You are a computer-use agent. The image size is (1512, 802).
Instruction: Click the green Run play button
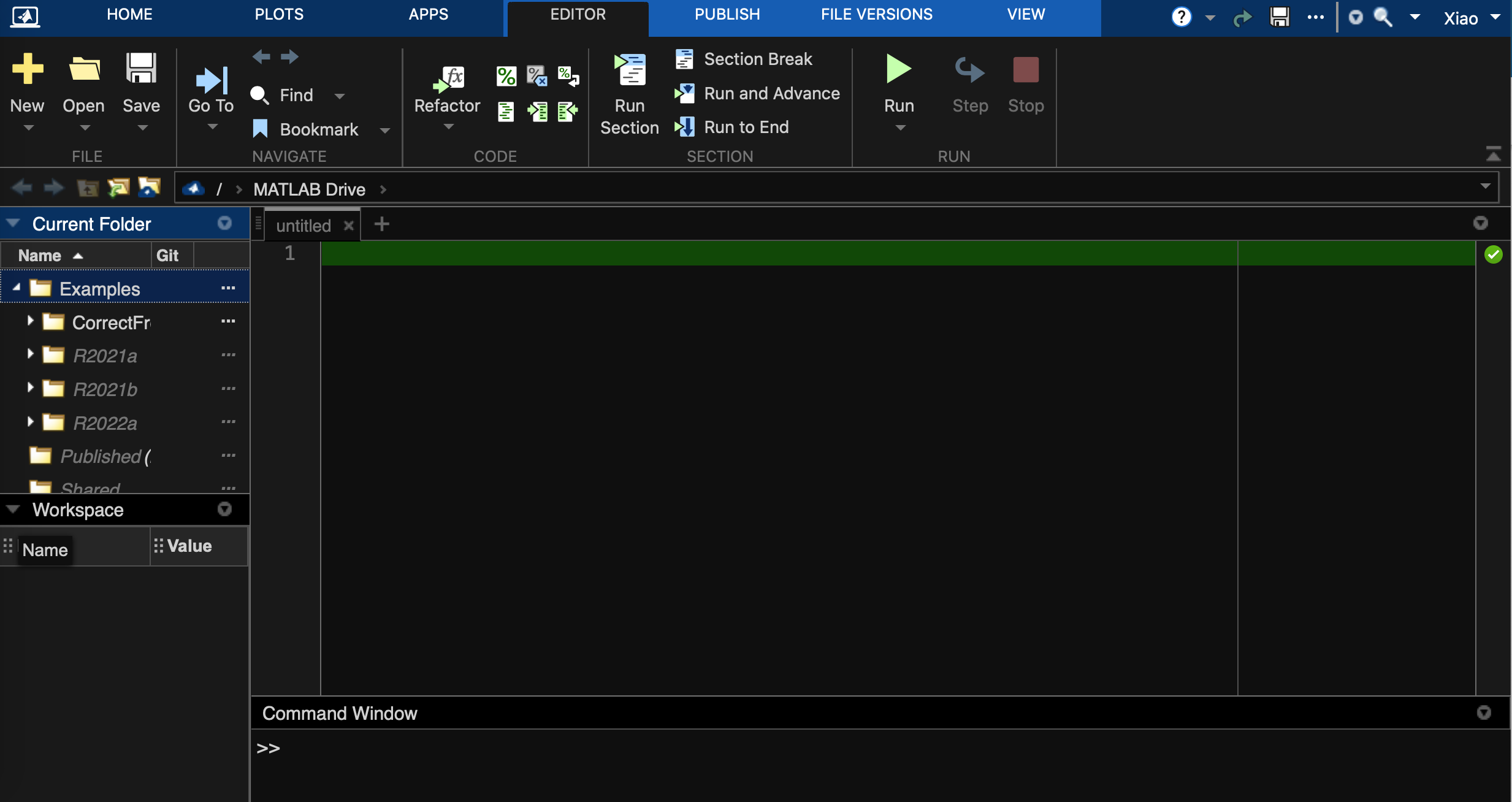[899, 68]
